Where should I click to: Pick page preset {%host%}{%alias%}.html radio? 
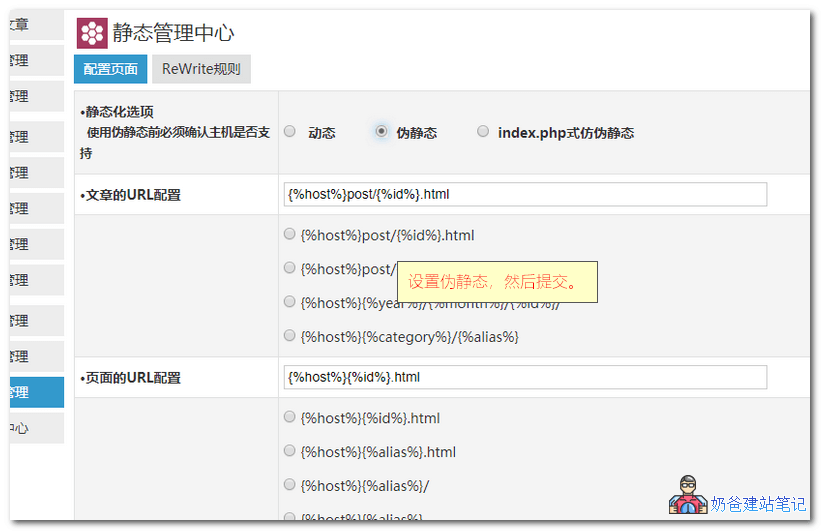(x=290, y=451)
